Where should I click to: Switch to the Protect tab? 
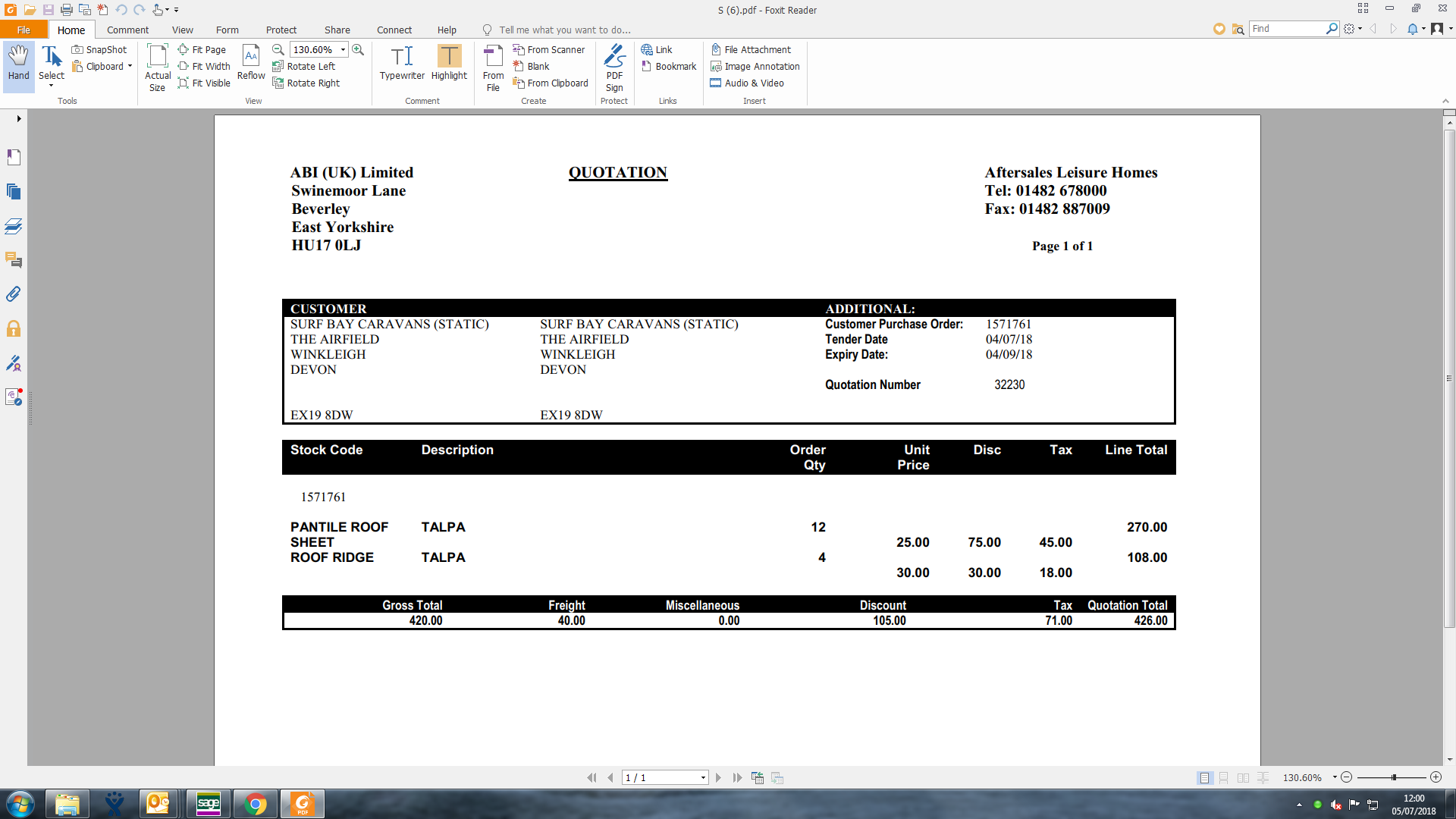pyautogui.click(x=281, y=30)
